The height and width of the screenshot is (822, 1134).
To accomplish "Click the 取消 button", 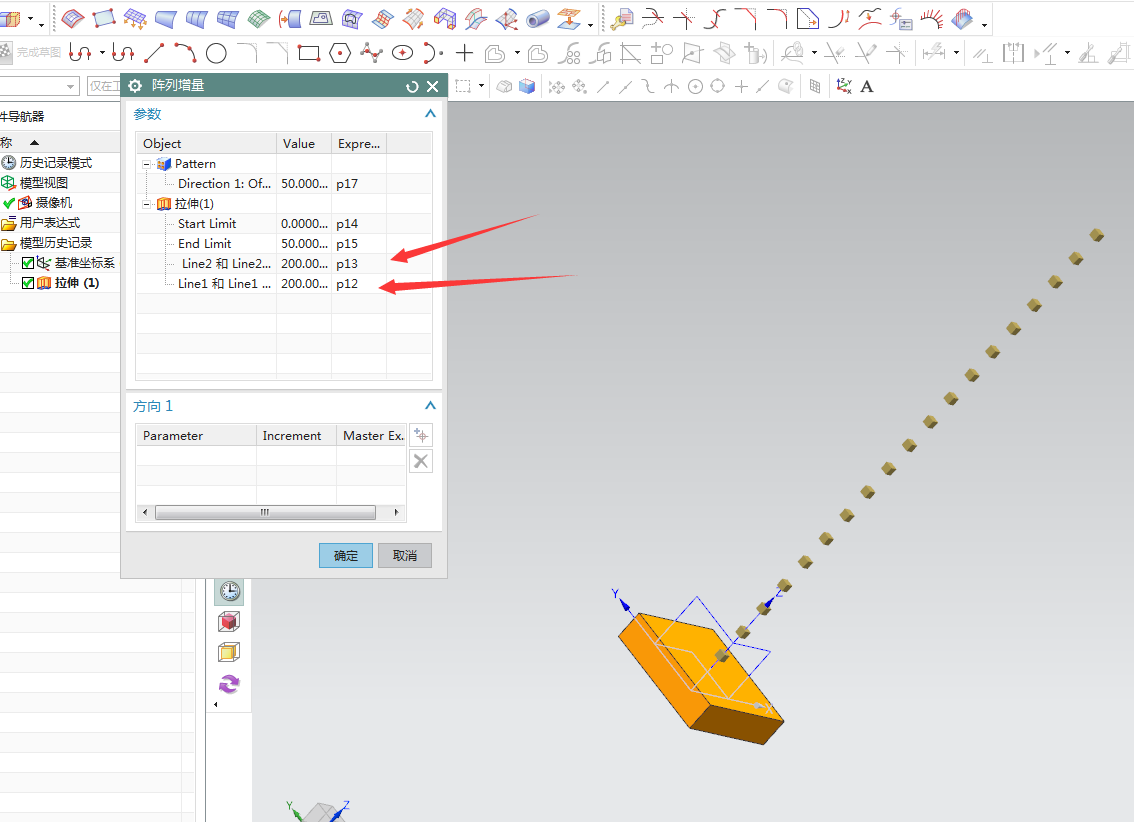I will coord(405,556).
